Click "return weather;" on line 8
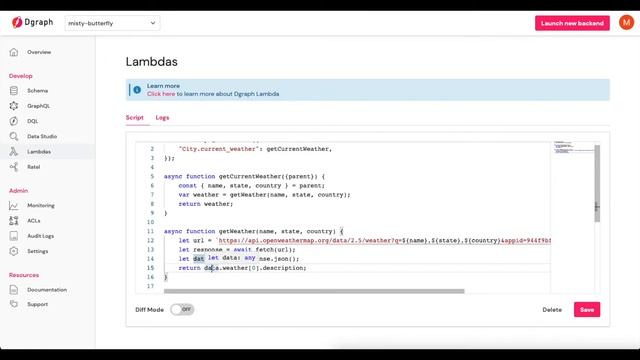 pos(206,204)
